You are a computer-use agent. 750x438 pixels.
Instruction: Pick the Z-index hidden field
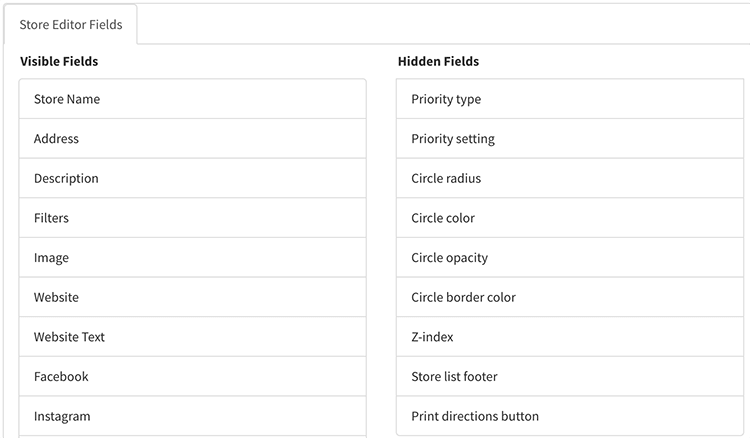(x=570, y=337)
